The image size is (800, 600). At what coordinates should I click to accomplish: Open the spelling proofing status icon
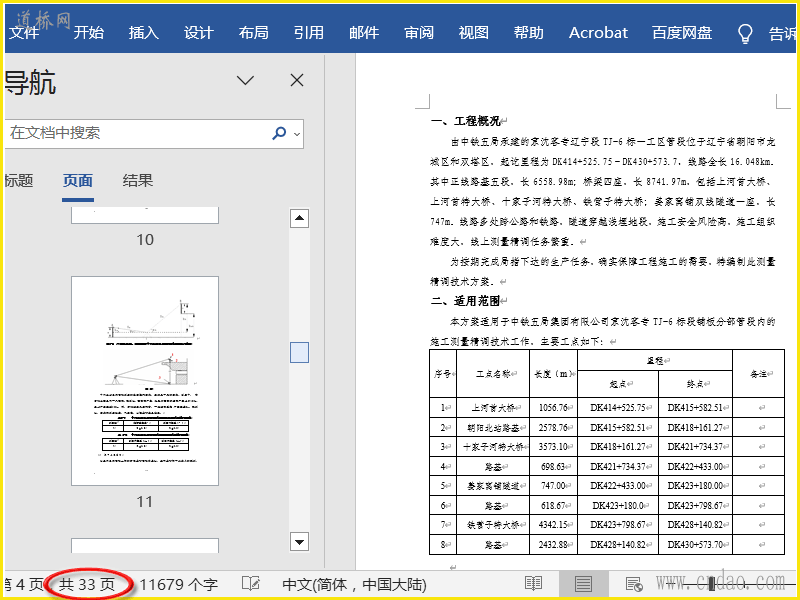point(251,584)
